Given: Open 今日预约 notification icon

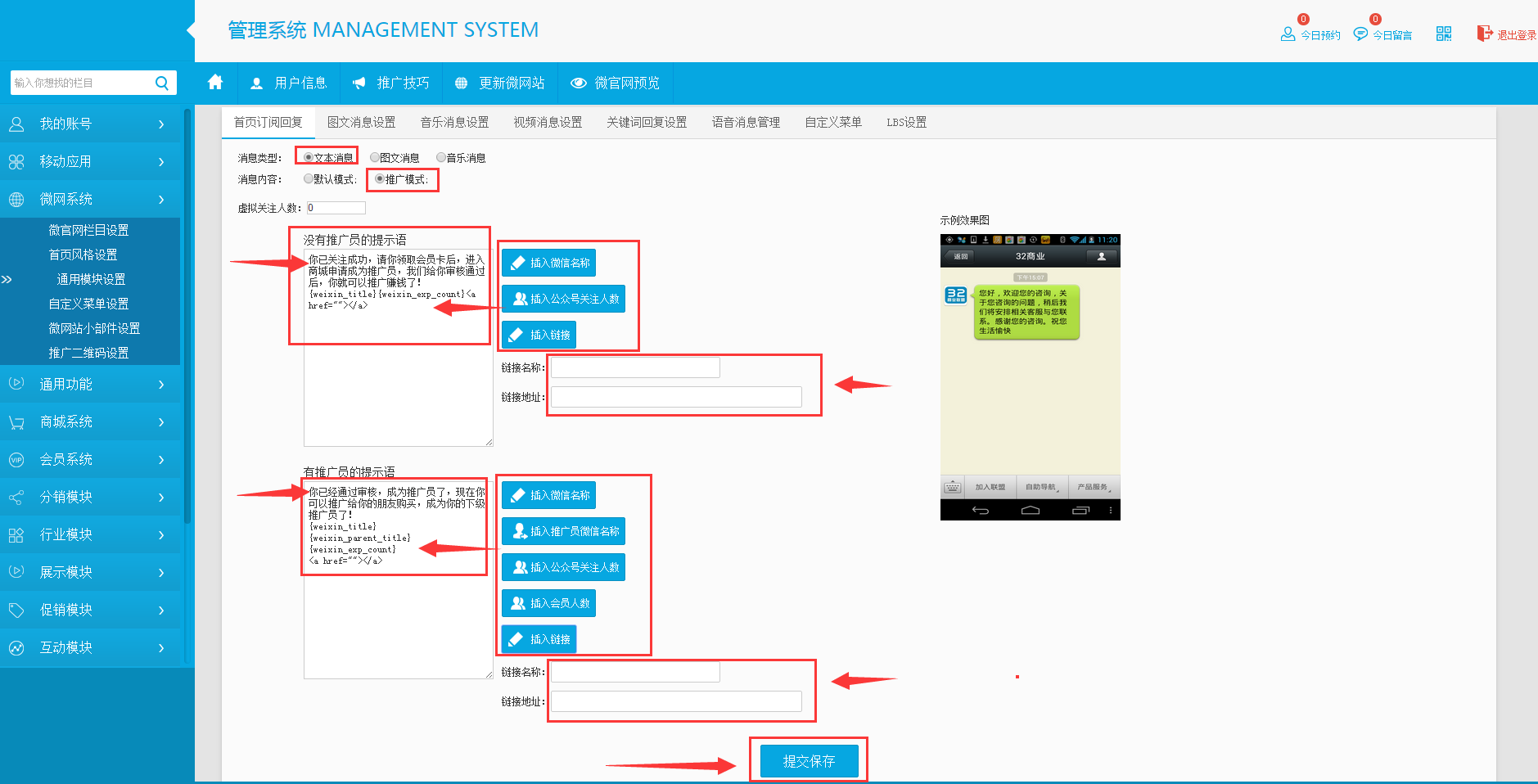Looking at the screenshot, I should [x=1288, y=34].
